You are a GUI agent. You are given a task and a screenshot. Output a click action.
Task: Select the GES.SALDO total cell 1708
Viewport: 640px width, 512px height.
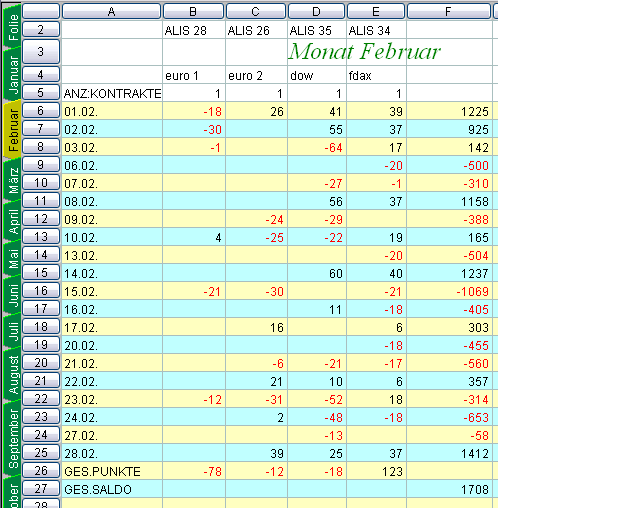(x=449, y=489)
